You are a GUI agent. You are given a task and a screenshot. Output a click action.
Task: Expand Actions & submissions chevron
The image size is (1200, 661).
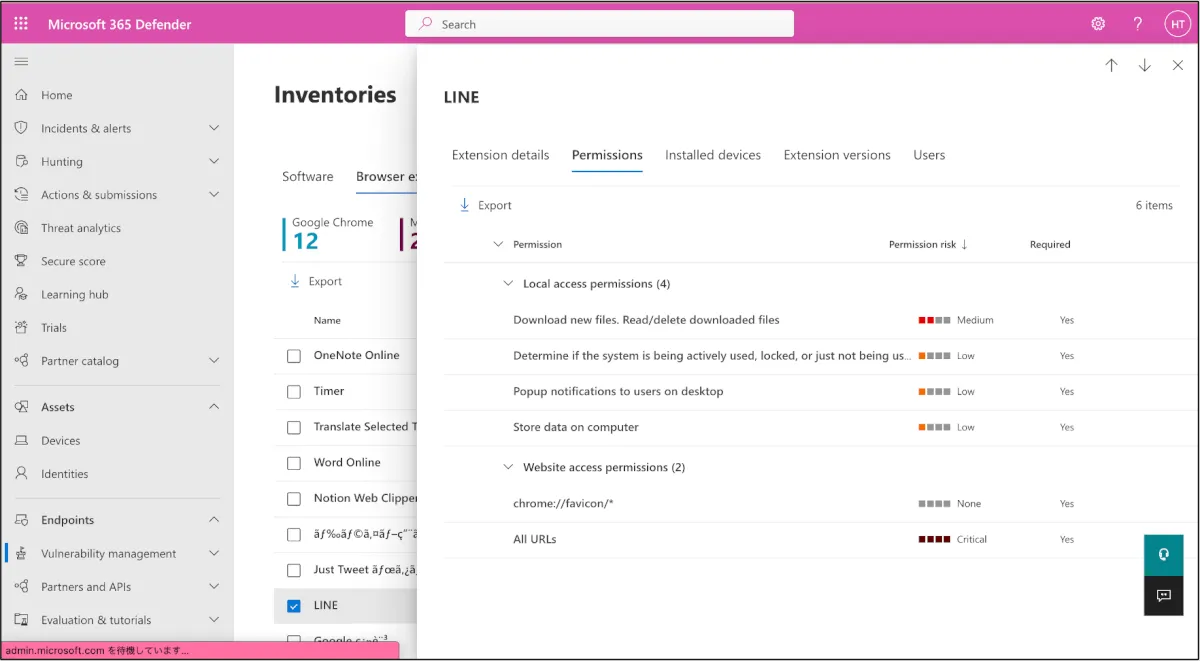pos(214,195)
